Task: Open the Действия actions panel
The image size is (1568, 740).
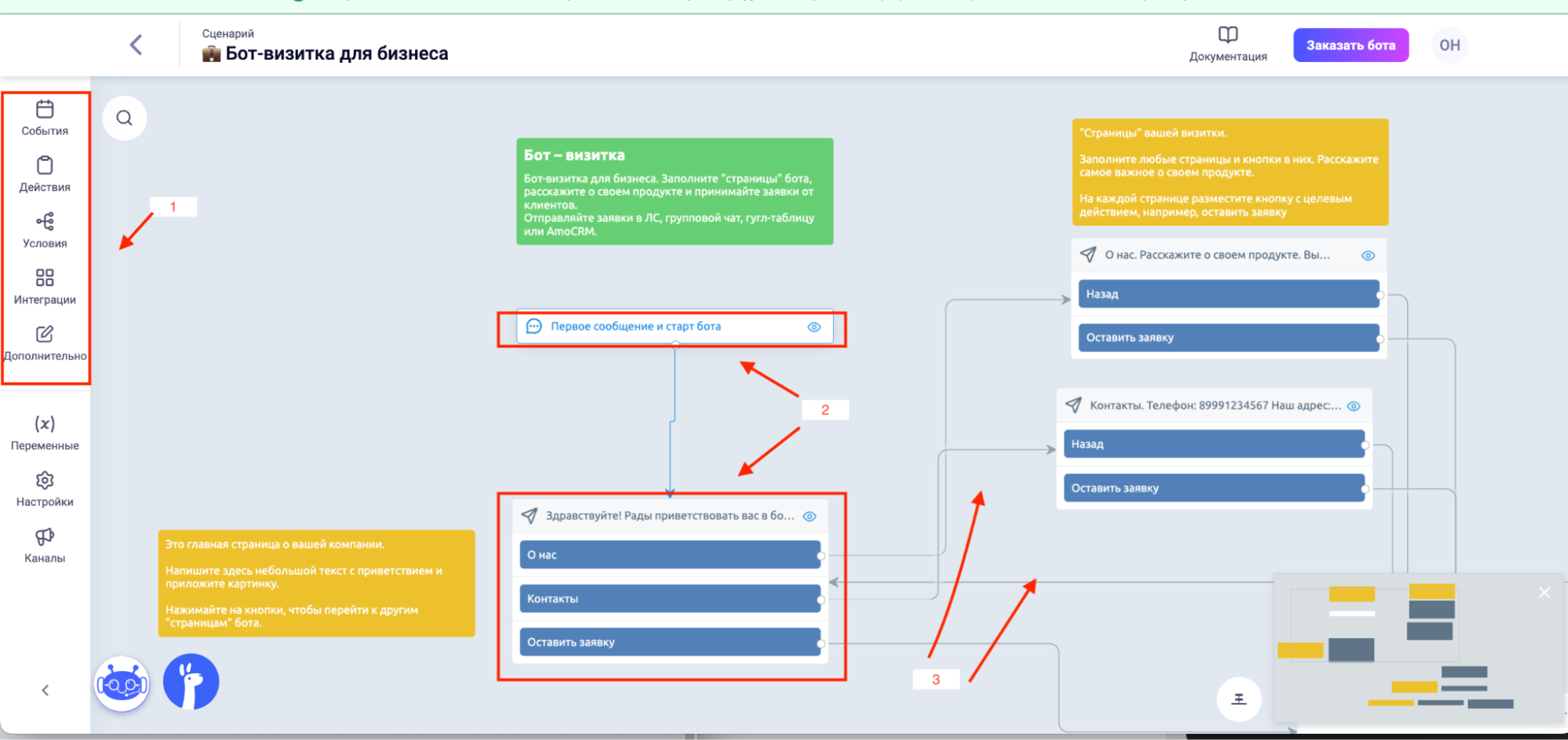Action: coord(45,174)
